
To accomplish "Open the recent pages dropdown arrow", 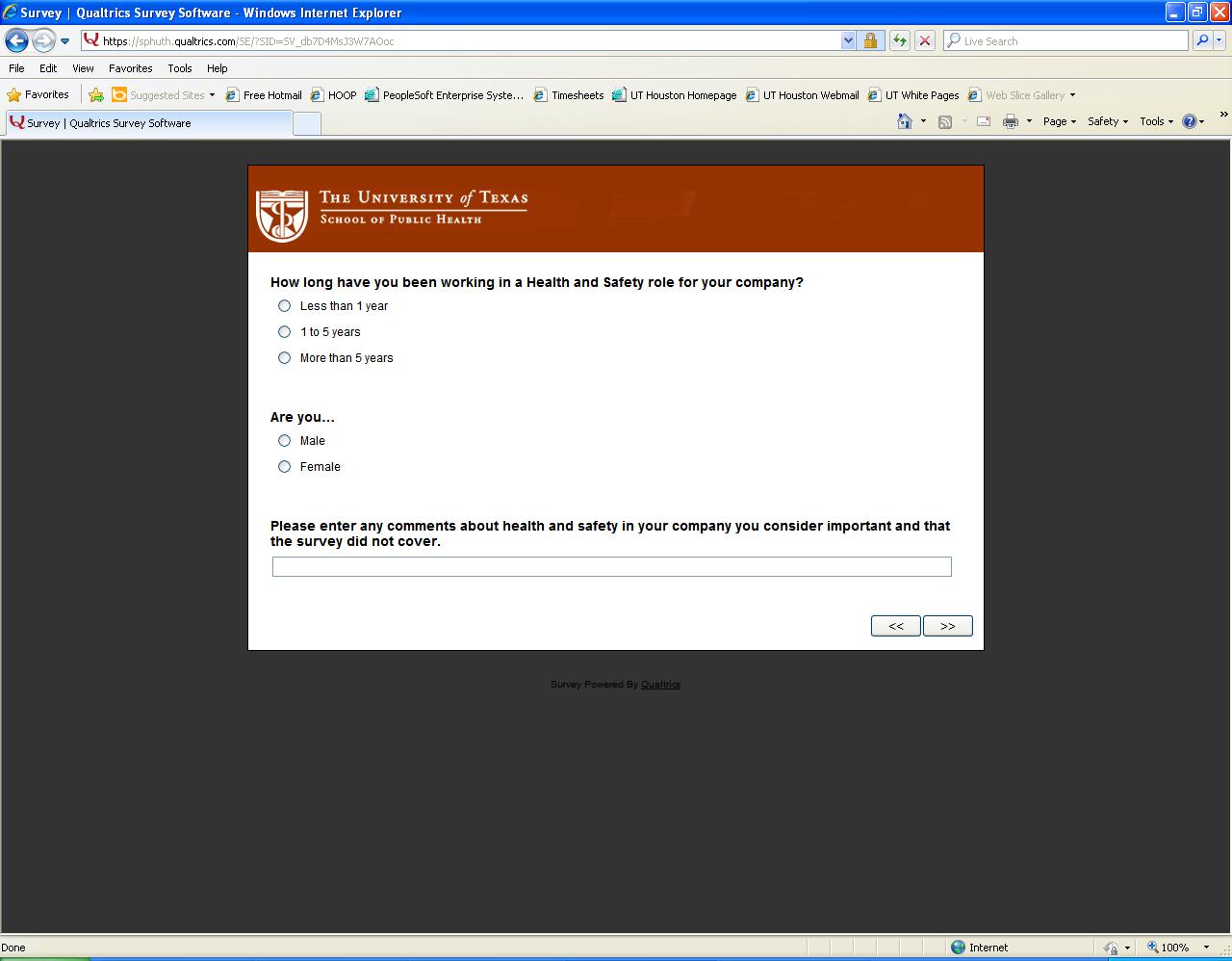I will 64,41.
